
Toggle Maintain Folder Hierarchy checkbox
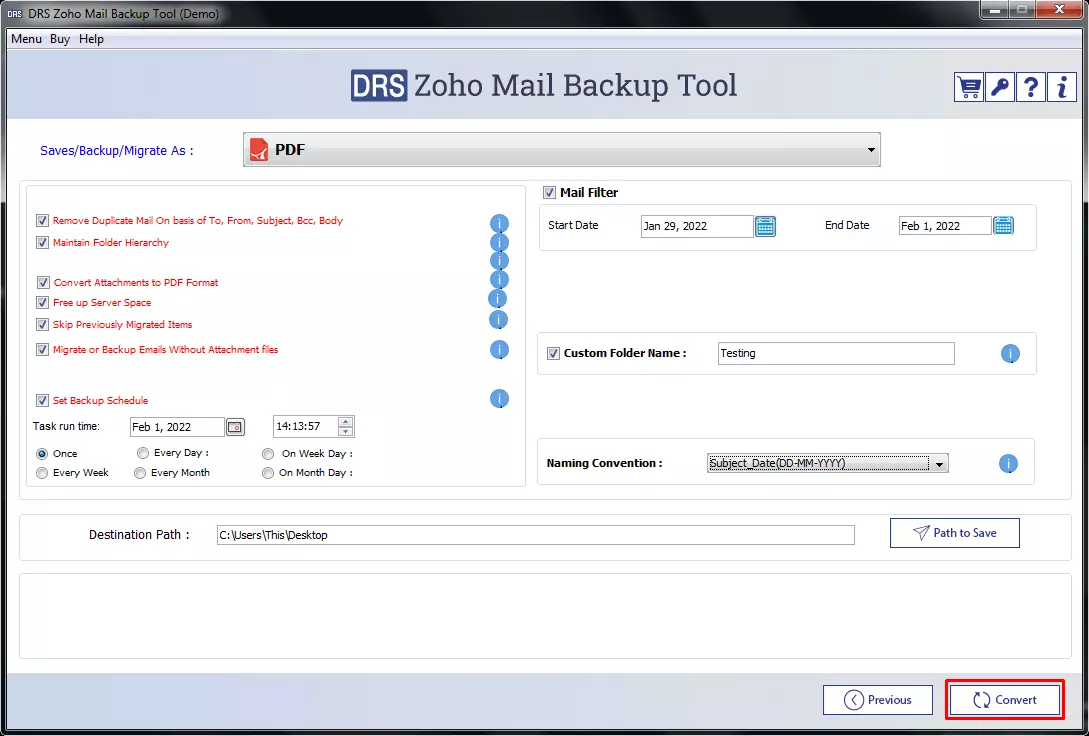click(42, 243)
